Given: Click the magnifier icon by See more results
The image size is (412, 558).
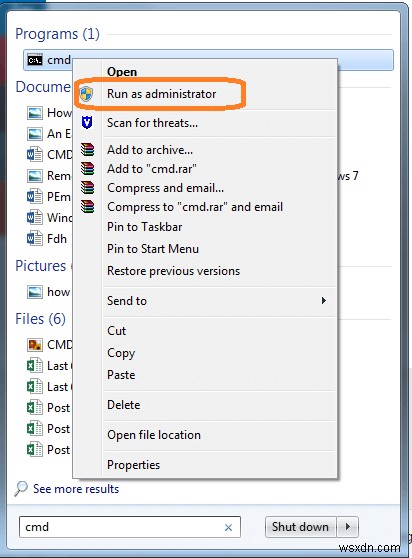Looking at the screenshot, I should pyautogui.click(x=21, y=488).
